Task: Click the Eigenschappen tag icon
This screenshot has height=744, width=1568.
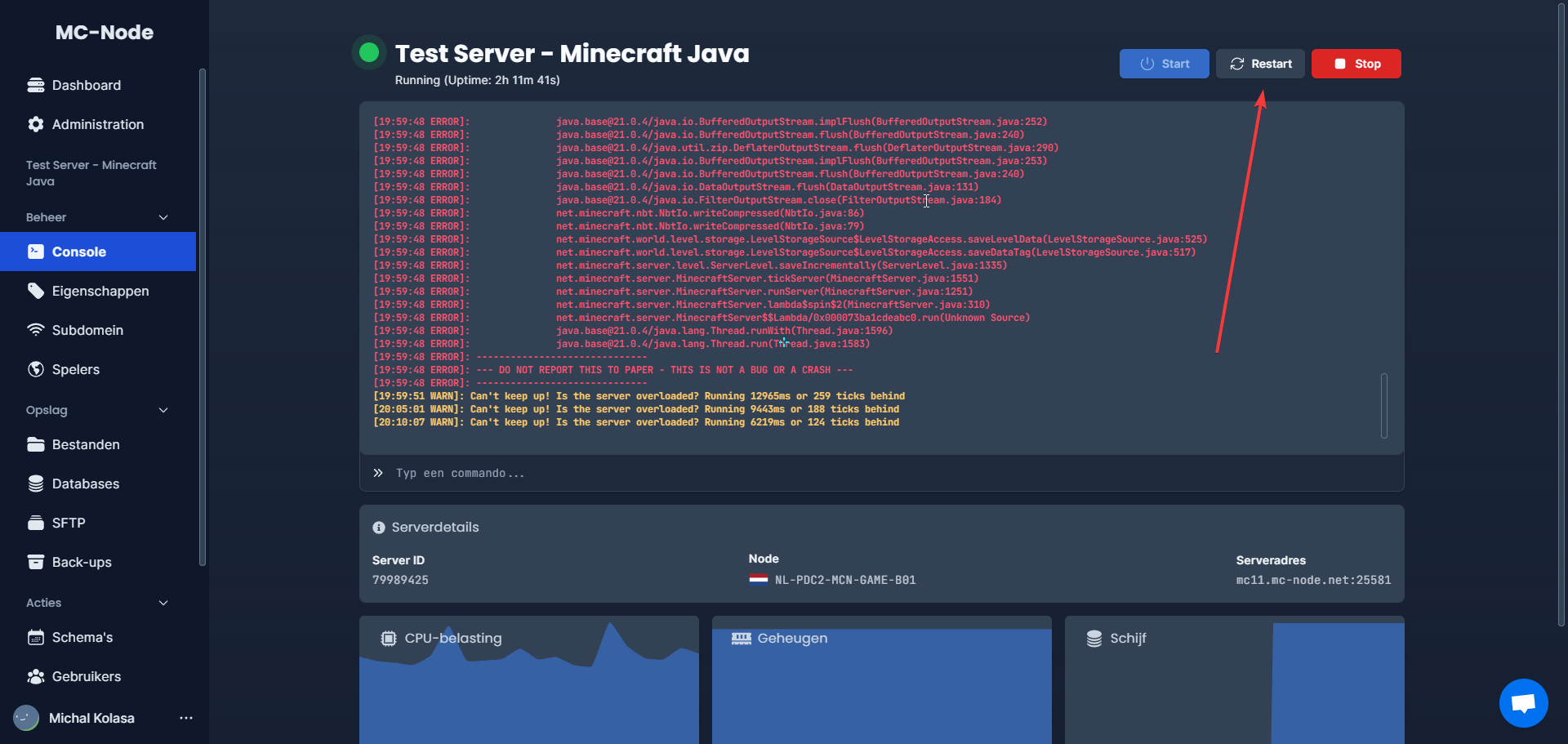Action: coord(36,291)
